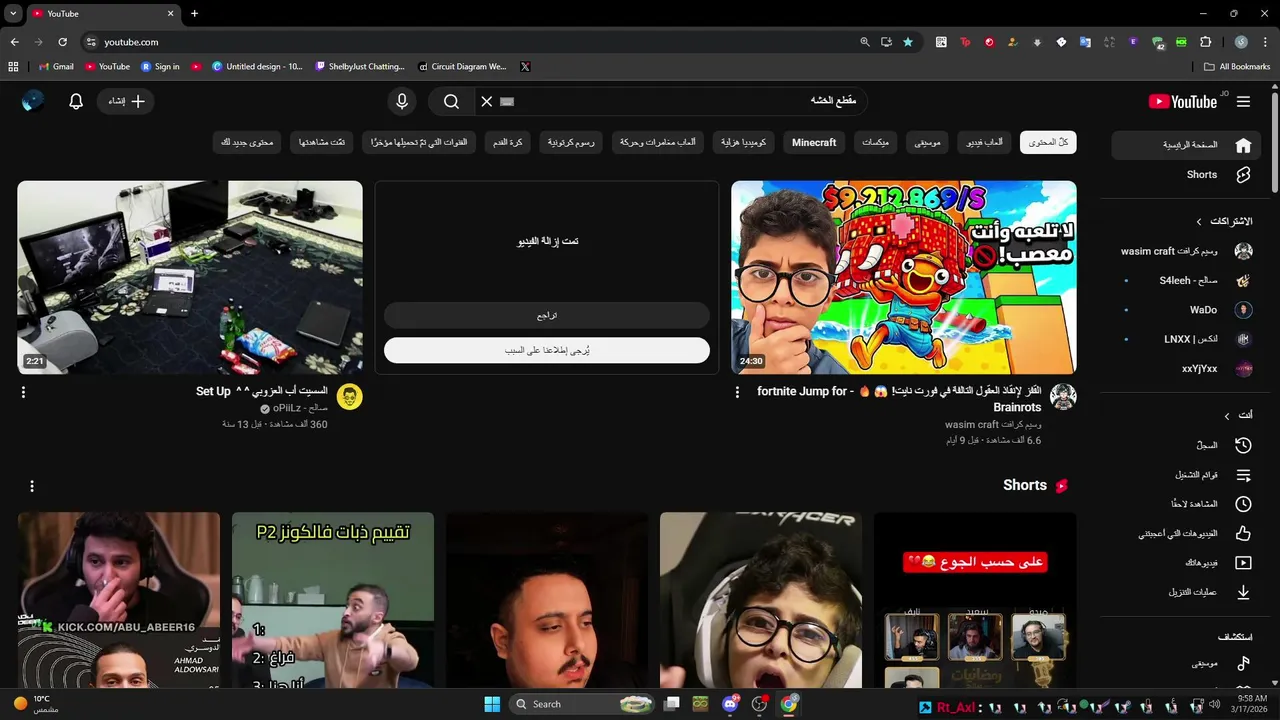1280x720 pixels.
Task: Click the address bar showing youtube.com
Action: point(470,42)
